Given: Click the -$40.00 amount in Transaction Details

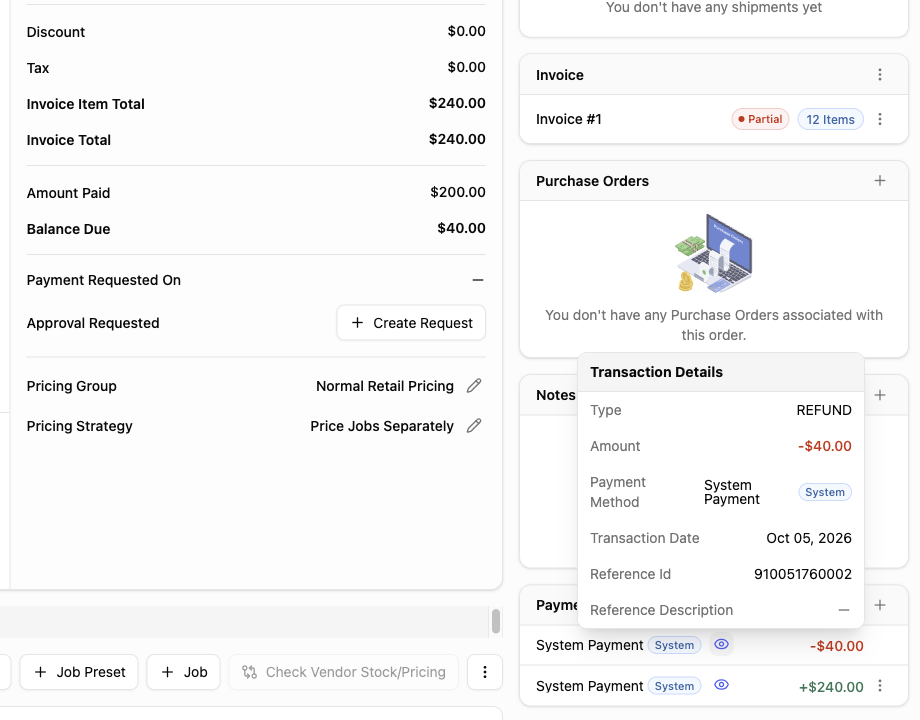Looking at the screenshot, I should click(824, 446).
